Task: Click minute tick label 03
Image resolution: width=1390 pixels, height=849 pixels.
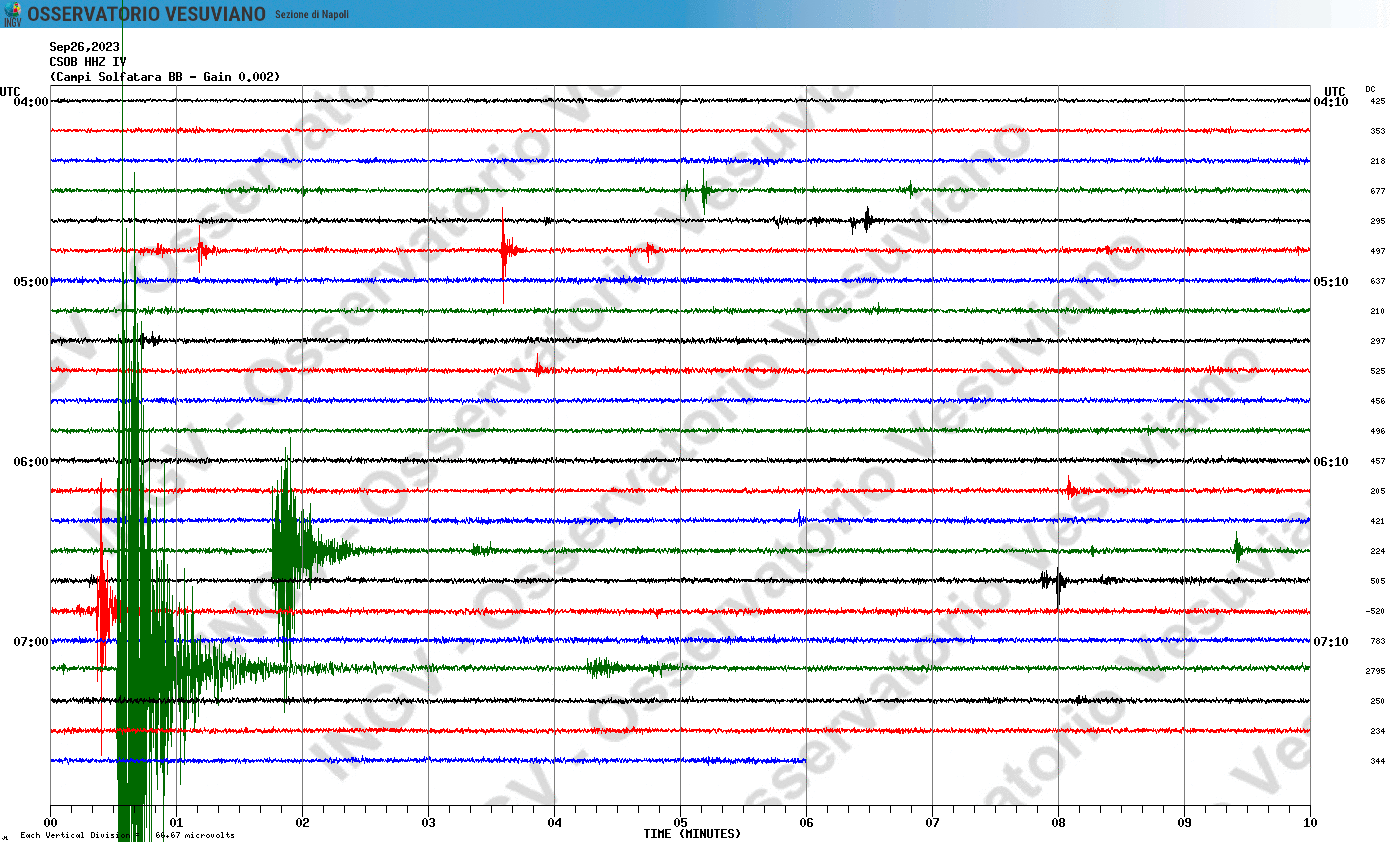Action: (428, 823)
